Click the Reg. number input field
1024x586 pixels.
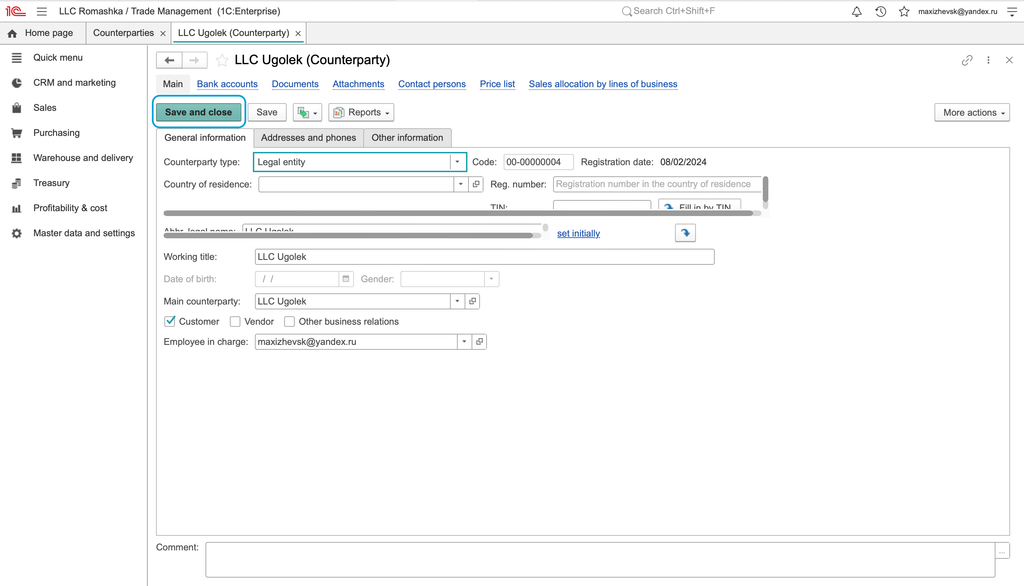click(x=657, y=184)
